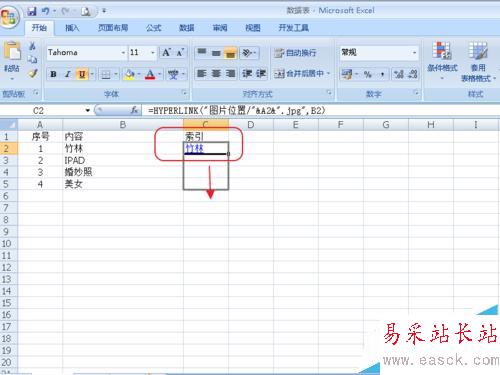
Task: Switch to 审阅 Review tab
Action: click(x=220, y=28)
